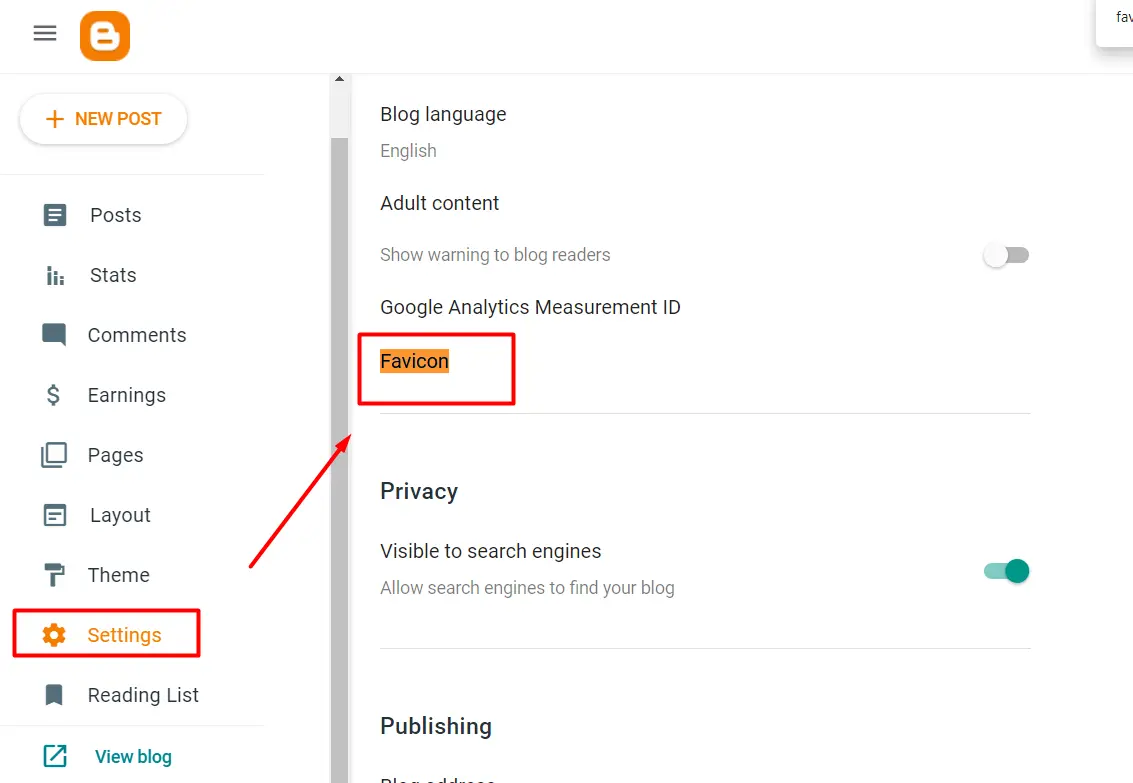Image resolution: width=1133 pixels, height=783 pixels.
Task: Click the Comments speech bubble icon
Action: 54,335
